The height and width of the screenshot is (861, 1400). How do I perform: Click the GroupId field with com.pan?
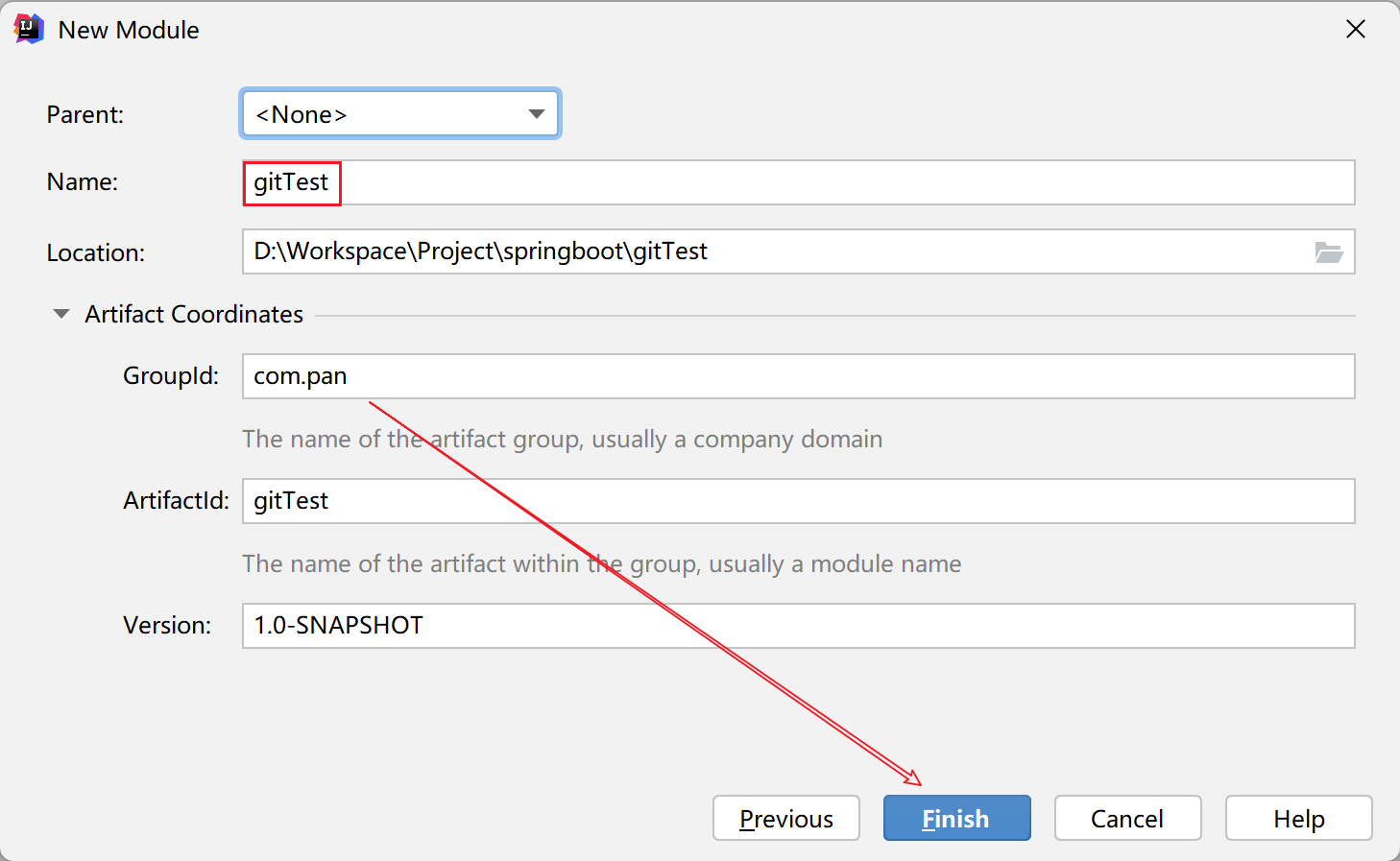pos(797,376)
